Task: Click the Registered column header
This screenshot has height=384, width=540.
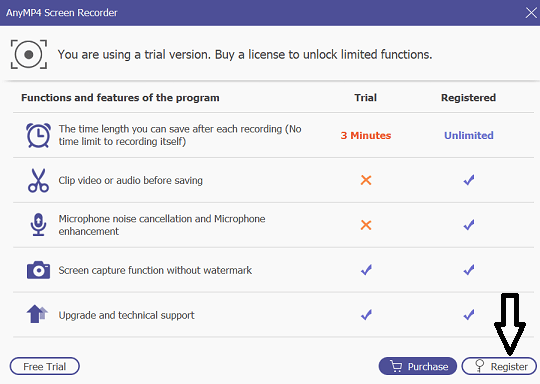Action: [x=468, y=98]
